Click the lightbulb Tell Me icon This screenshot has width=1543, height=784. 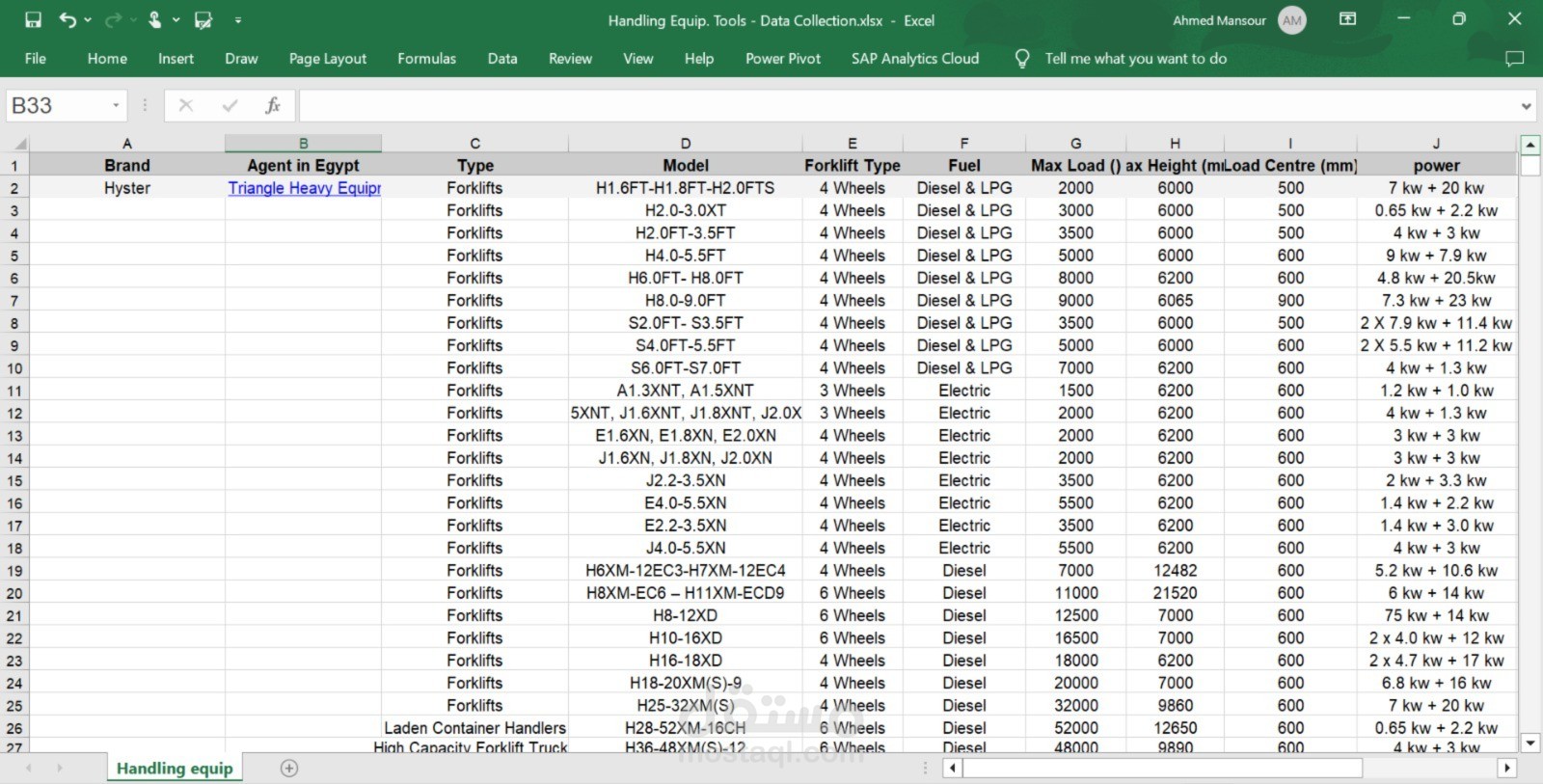[x=1022, y=59]
